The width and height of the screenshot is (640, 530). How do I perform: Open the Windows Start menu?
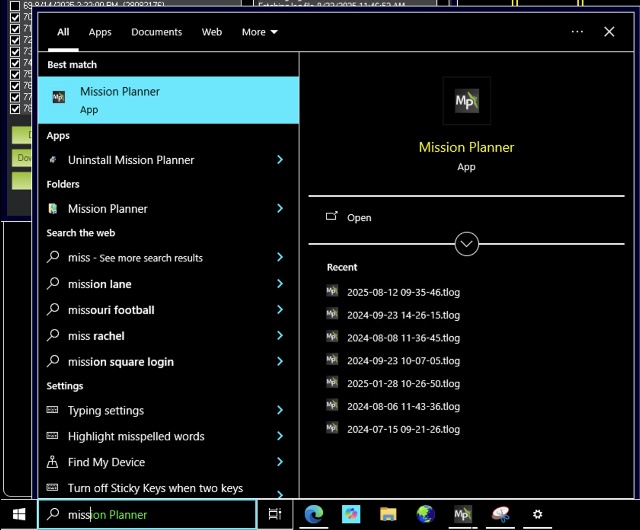pyautogui.click(x=18, y=514)
